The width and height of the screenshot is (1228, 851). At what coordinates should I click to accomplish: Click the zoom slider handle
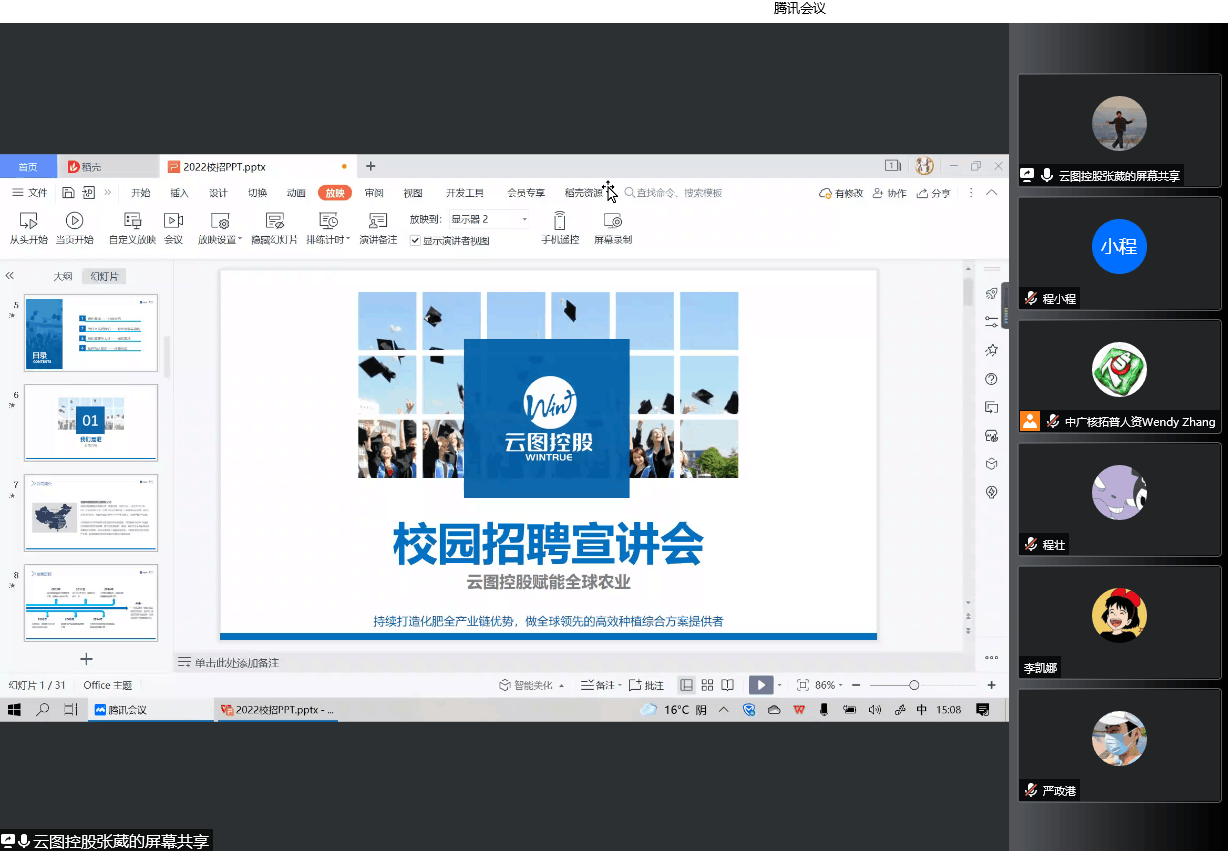tap(914, 685)
